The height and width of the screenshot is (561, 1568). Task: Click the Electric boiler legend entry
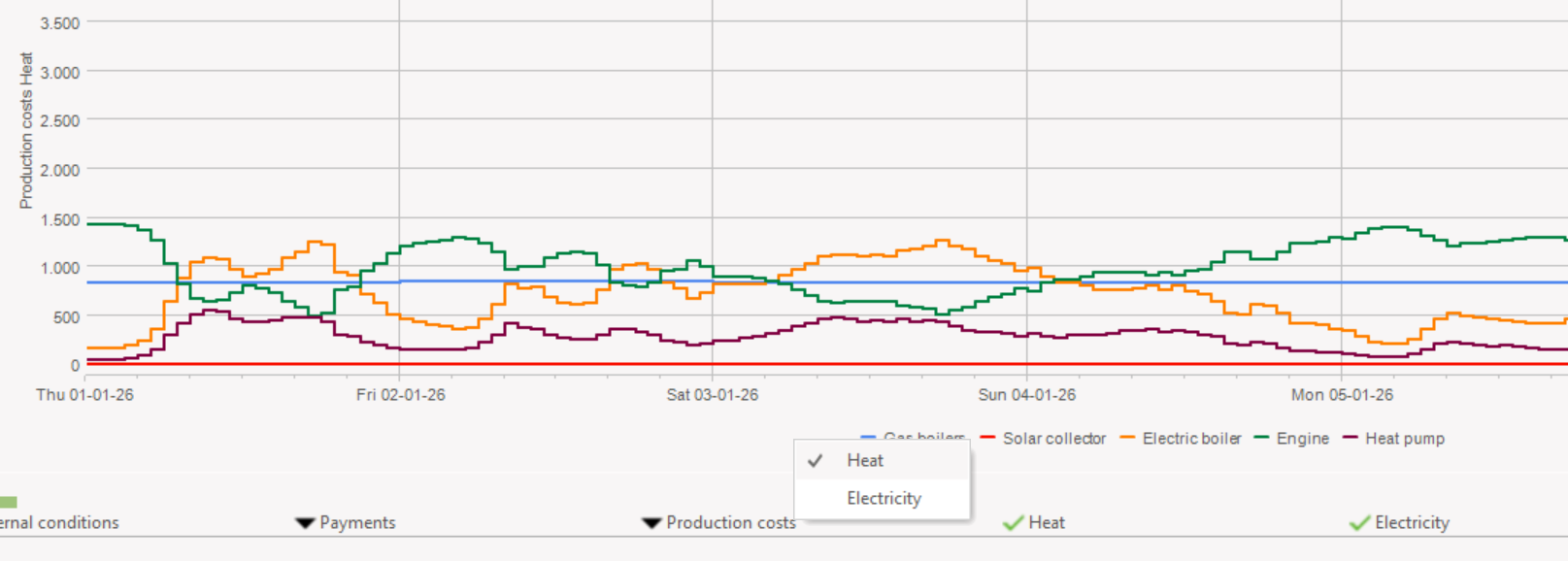click(x=1181, y=439)
